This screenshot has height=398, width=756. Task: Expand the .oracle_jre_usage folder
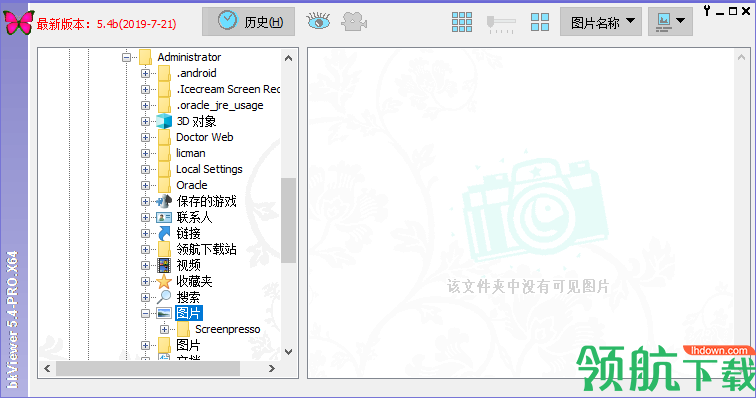coord(145,105)
